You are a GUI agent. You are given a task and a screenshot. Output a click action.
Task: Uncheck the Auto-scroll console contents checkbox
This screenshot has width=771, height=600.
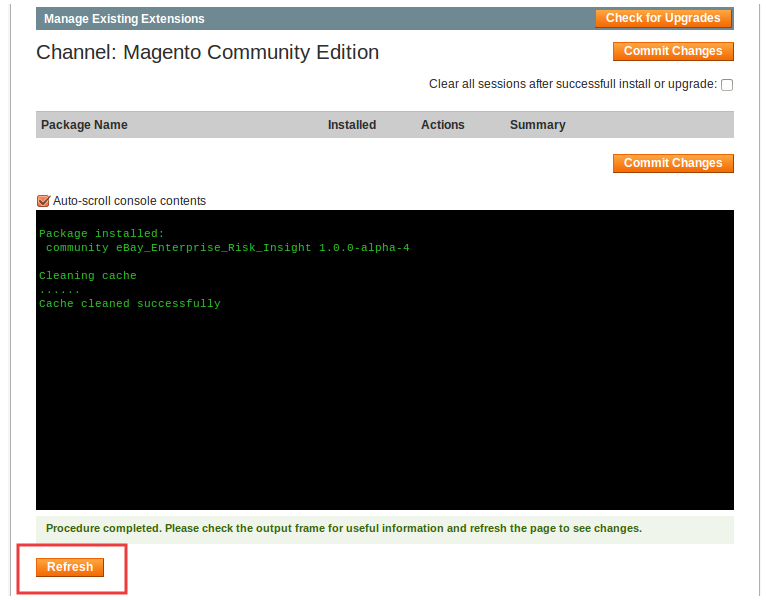pyautogui.click(x=43, y=201)
